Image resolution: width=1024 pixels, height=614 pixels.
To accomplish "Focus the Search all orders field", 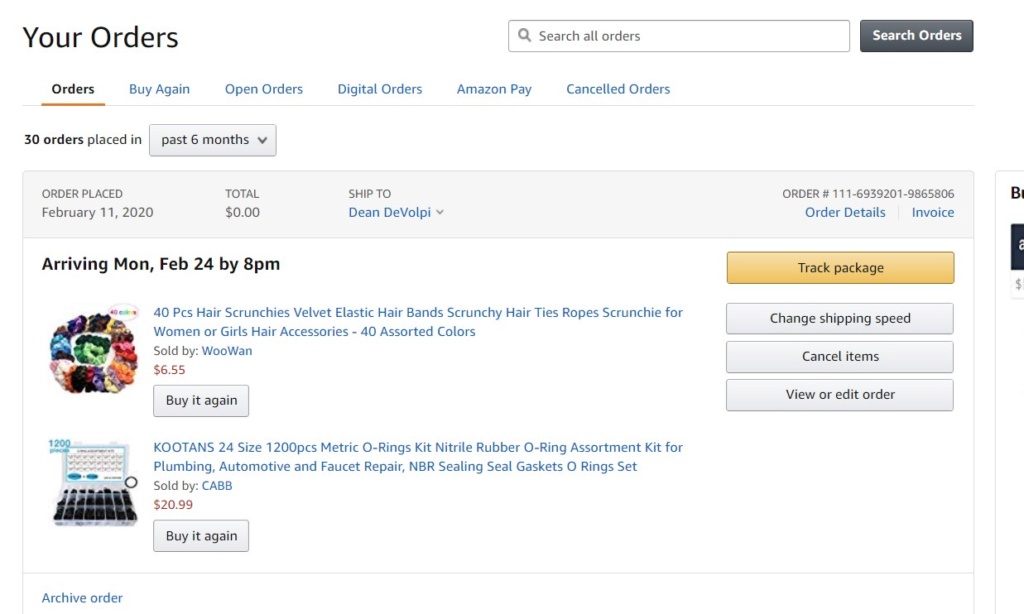I will tap(679, 36).
